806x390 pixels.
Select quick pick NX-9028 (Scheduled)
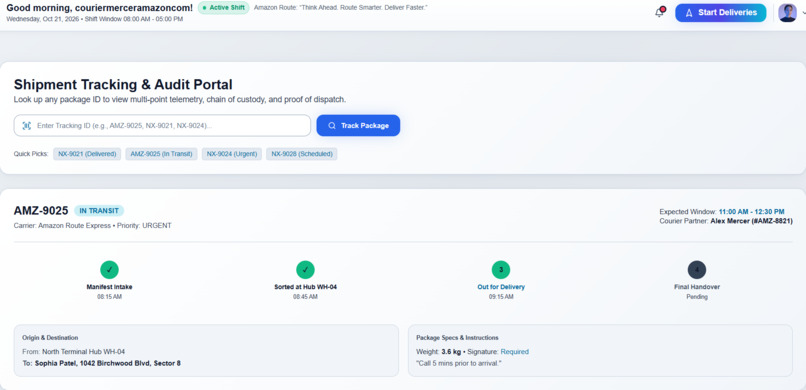point(302,154)
